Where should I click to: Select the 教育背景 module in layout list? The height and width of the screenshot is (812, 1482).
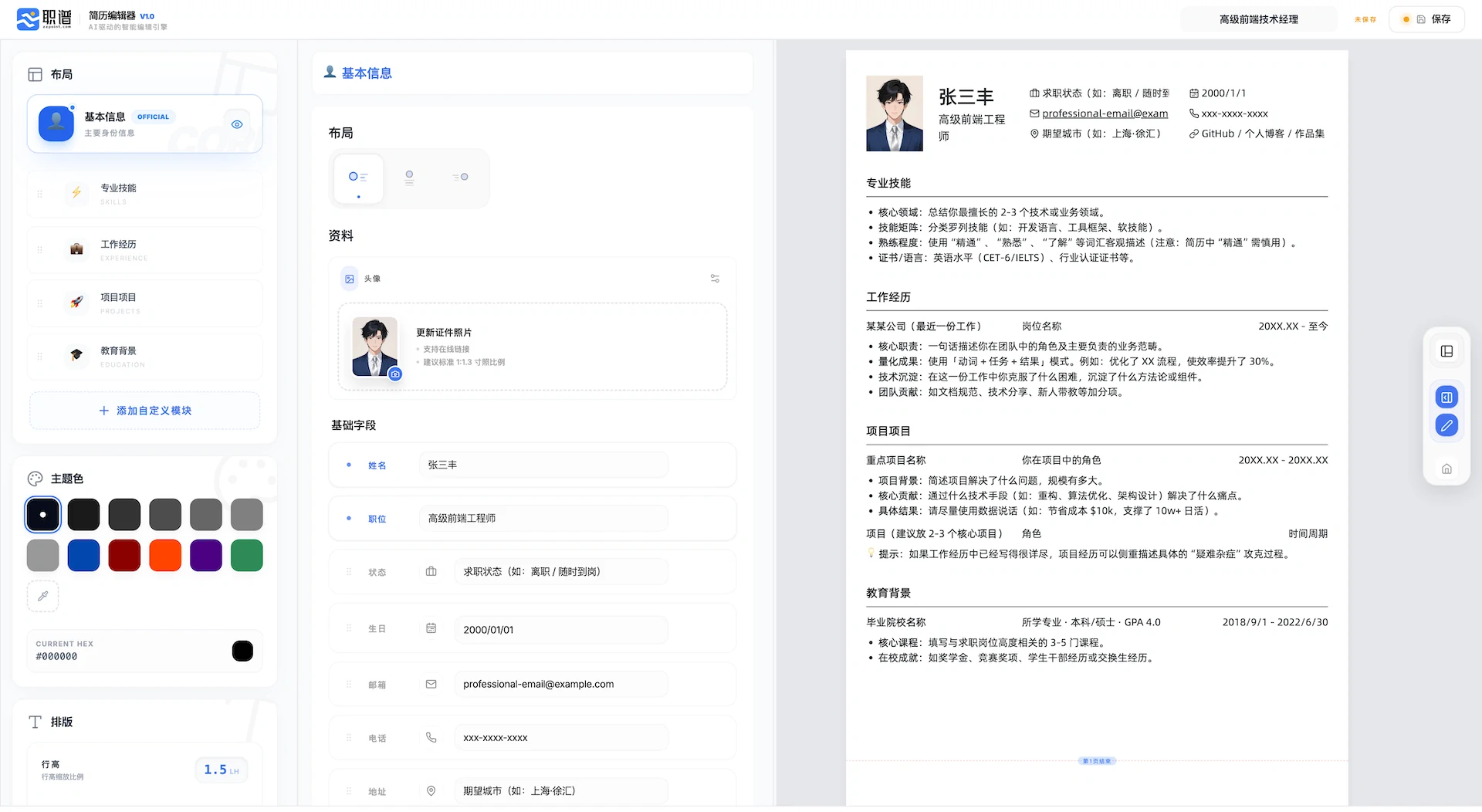pyautogui.click(x=145, y=356)
